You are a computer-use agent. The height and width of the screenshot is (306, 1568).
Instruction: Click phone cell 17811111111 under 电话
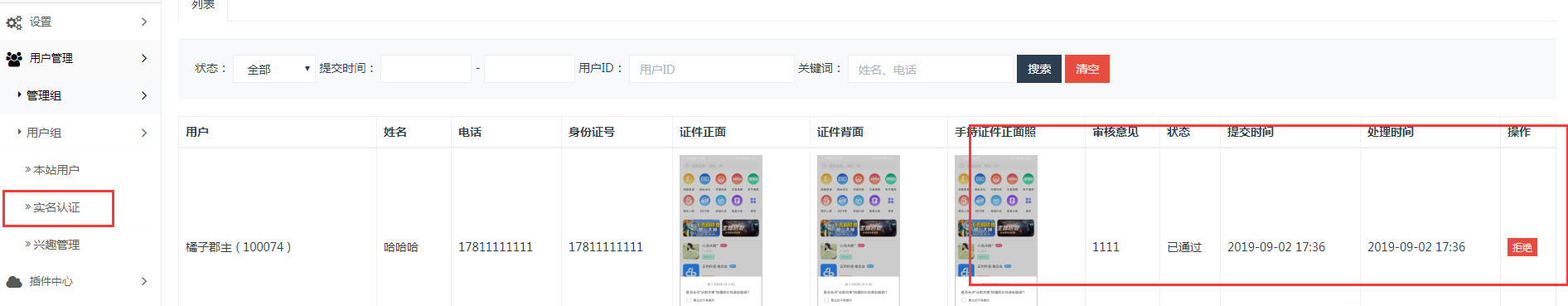point(495,247)
